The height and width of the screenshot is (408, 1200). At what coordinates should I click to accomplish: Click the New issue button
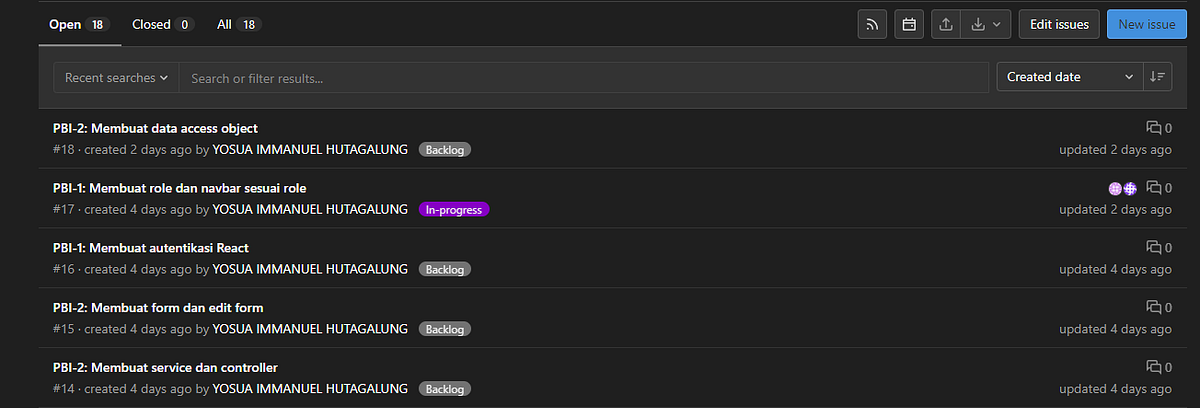click(x=1146, y=24)
